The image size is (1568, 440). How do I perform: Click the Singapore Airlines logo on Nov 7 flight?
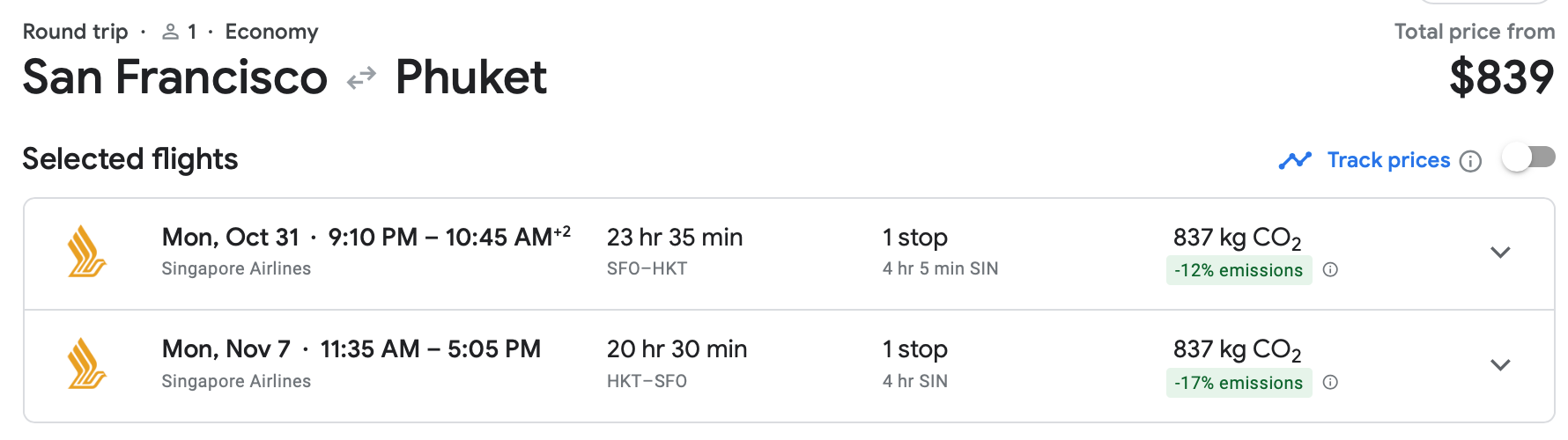86,364
